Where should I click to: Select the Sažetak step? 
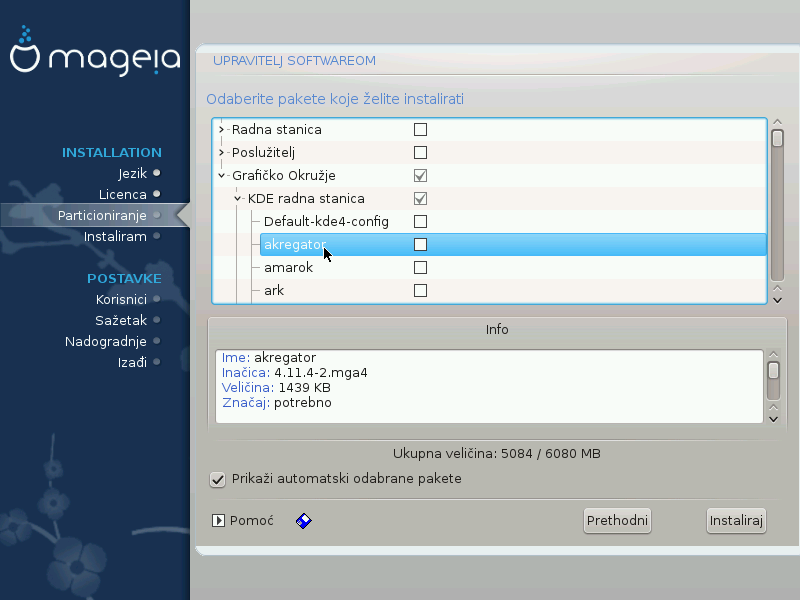pyautogui.click(x=121, y=320)
